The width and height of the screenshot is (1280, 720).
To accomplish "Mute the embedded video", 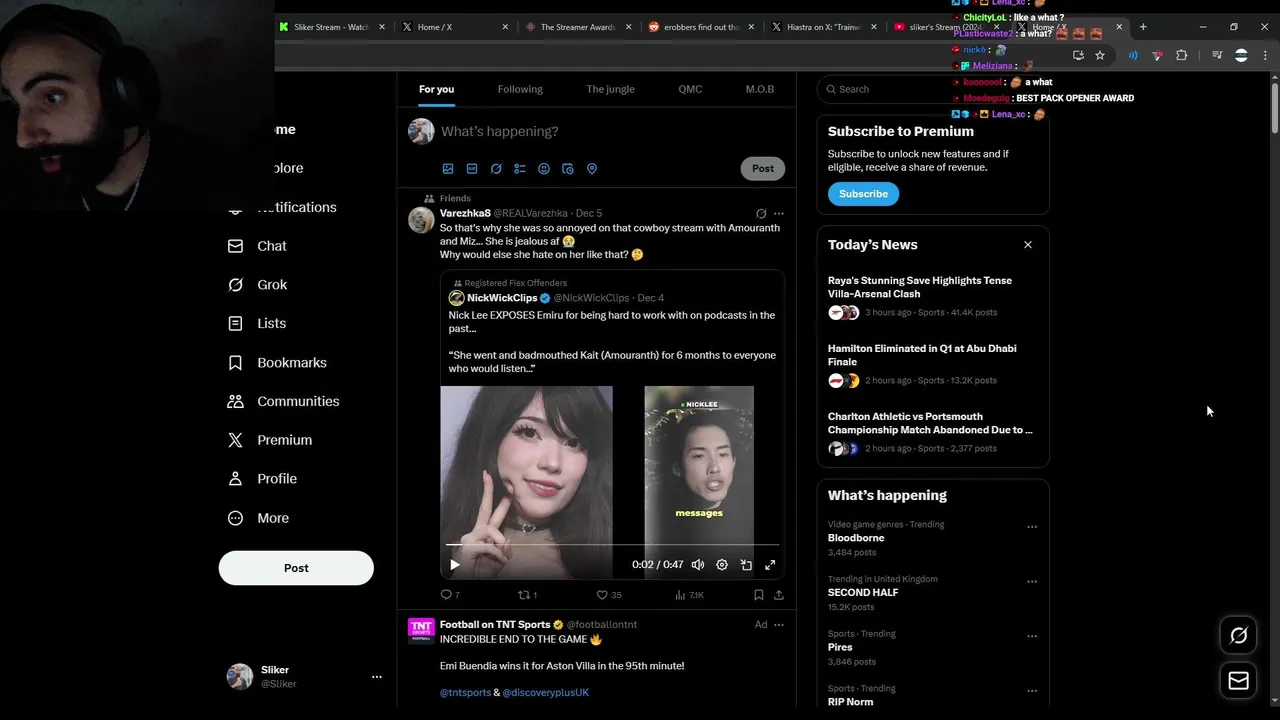I will 698,565.
